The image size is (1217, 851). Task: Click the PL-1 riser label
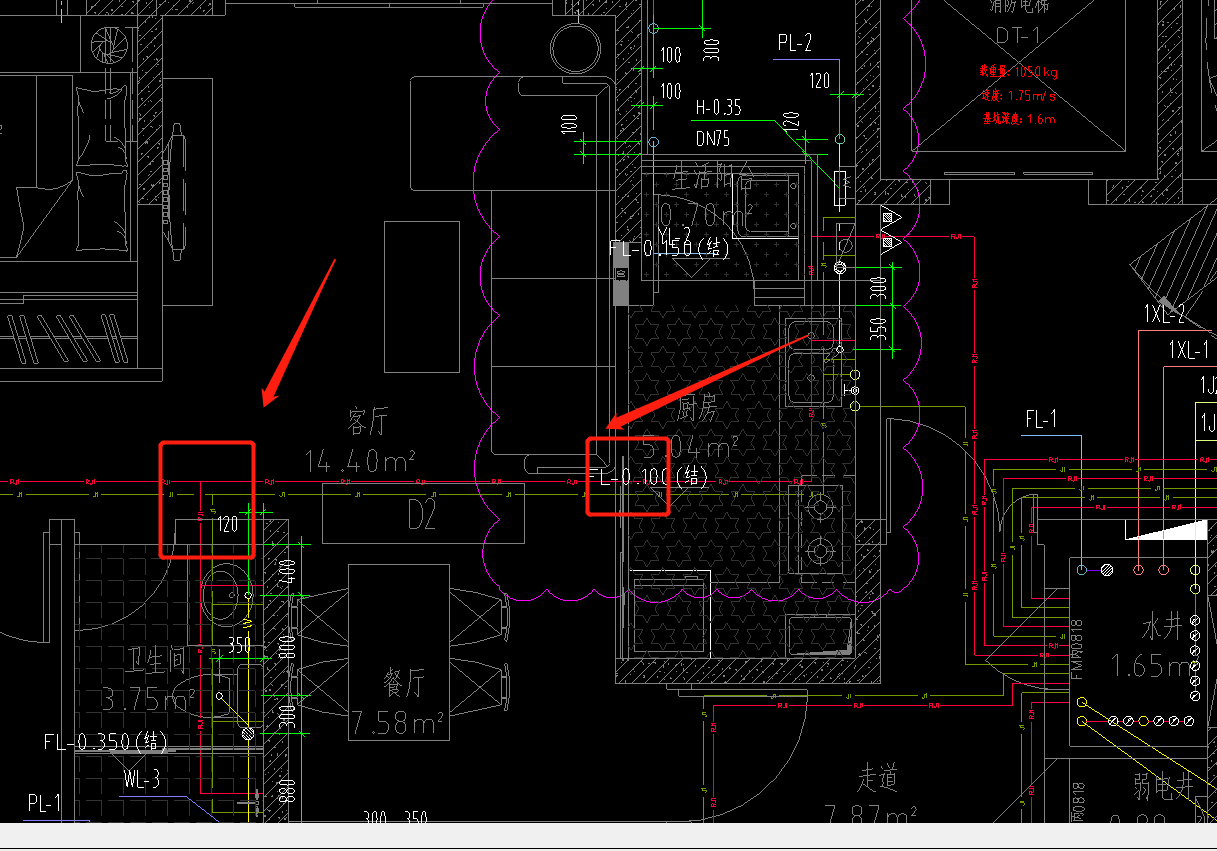(x=44, y=804)
